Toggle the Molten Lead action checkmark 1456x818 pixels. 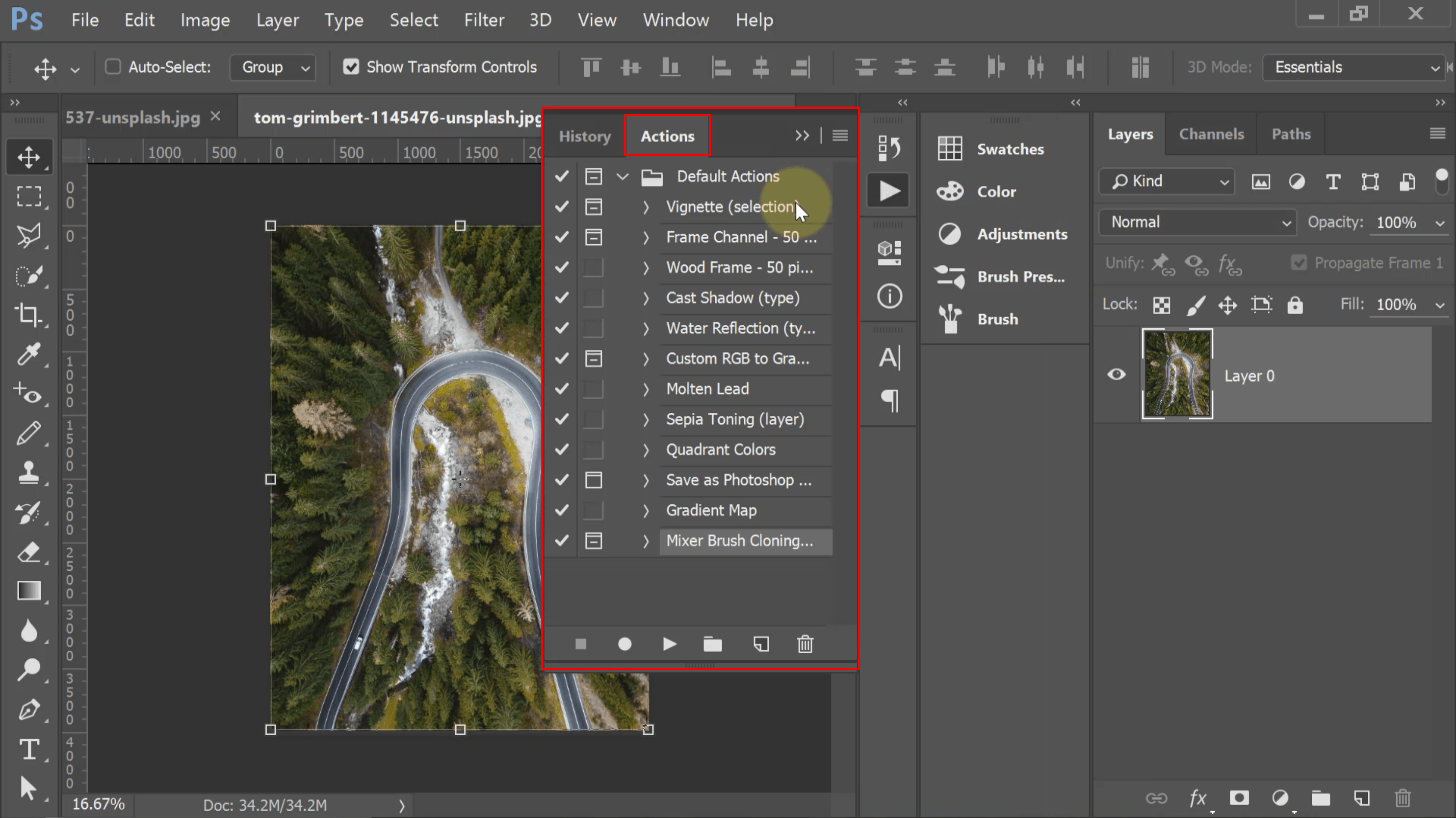561,389
